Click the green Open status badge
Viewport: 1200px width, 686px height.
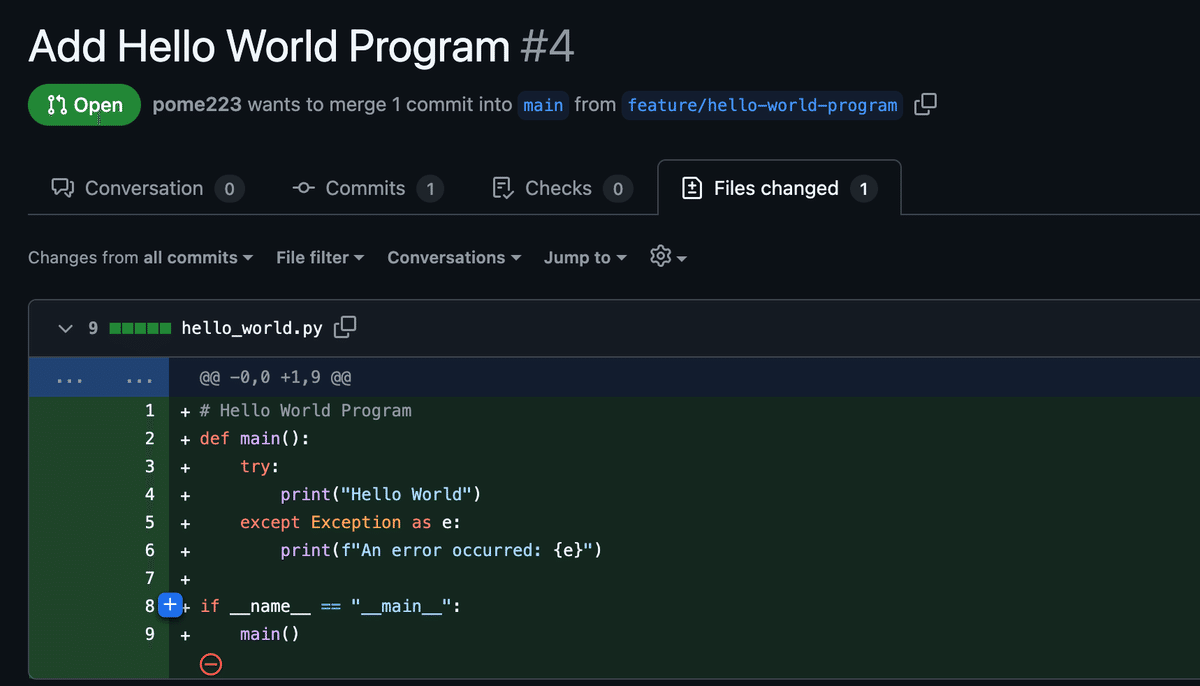point(84,104)
